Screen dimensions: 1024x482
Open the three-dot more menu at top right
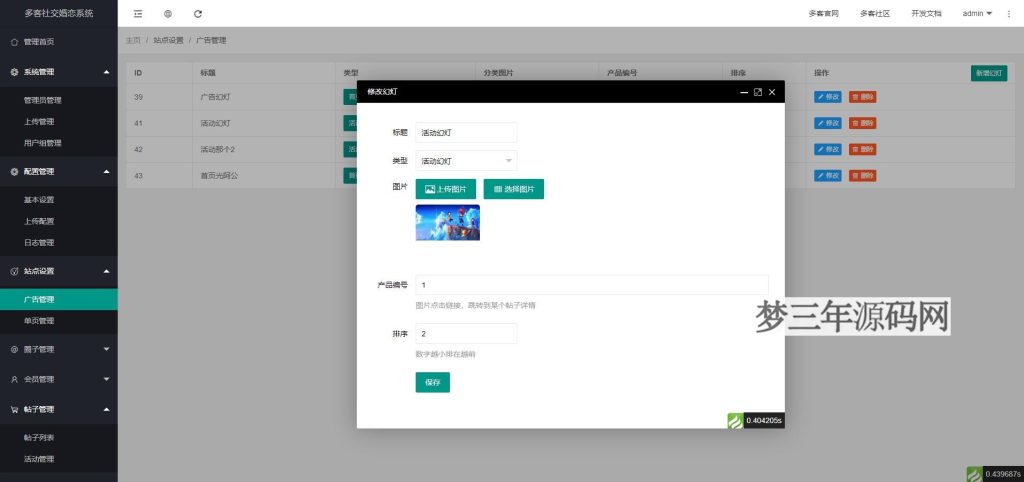pyautogui.click(x=1009, y=14)
